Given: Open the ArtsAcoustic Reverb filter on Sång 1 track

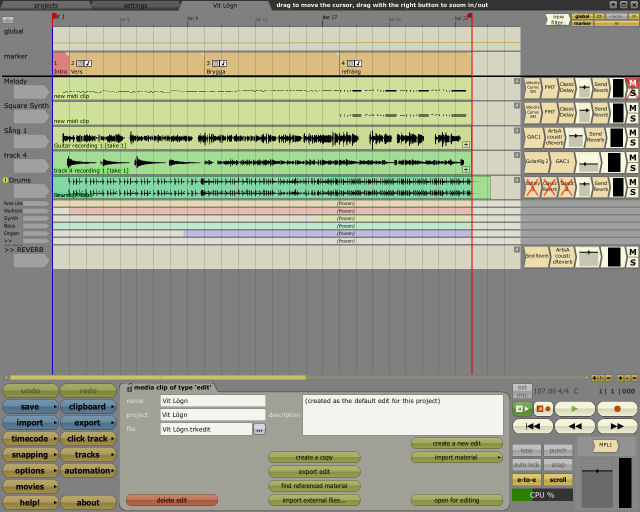Looking at the screenshot, I should (x=554, y=137).
